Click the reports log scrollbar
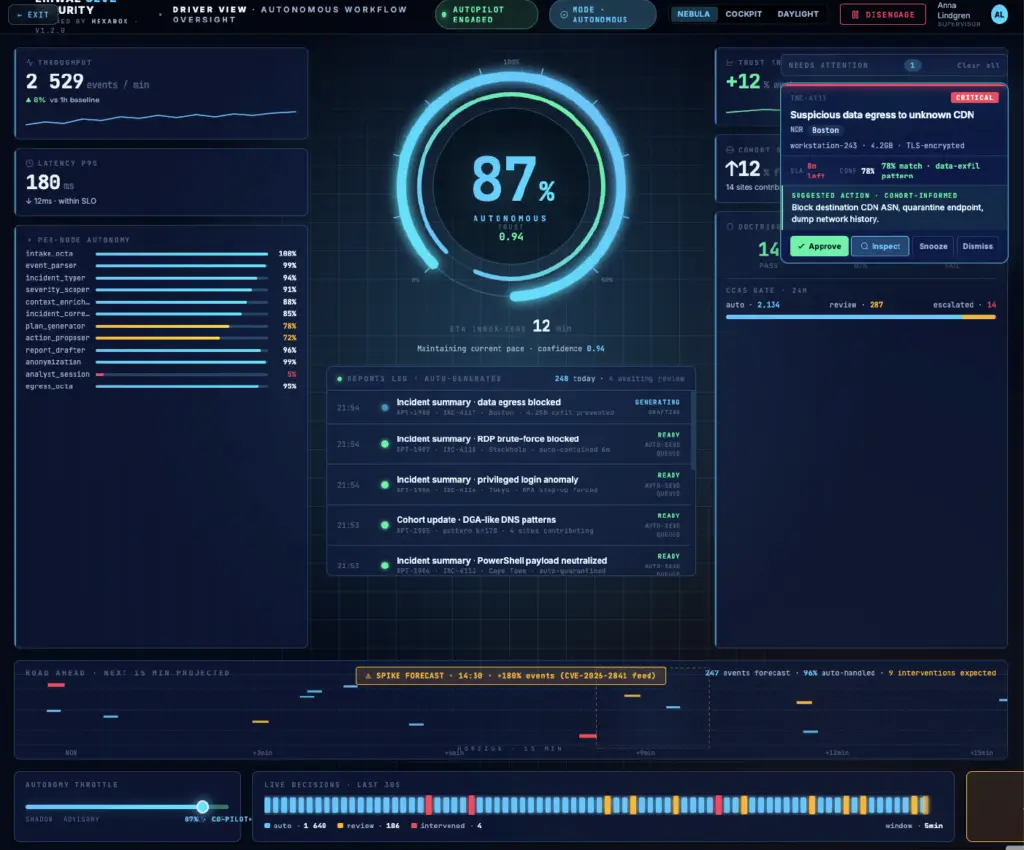 coord(692,430)
